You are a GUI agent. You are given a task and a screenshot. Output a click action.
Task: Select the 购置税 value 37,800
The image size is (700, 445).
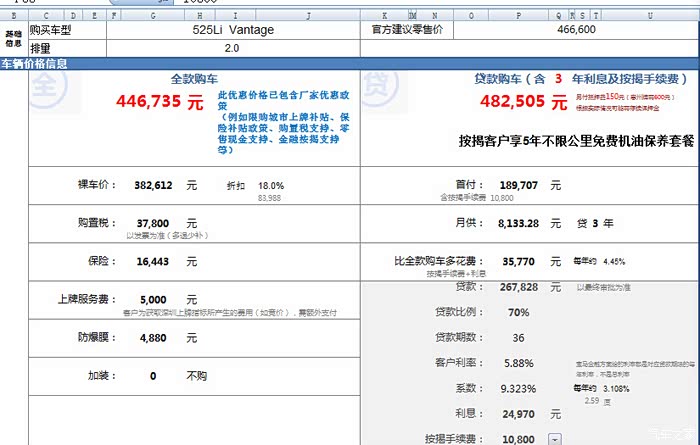click(153, 223)
